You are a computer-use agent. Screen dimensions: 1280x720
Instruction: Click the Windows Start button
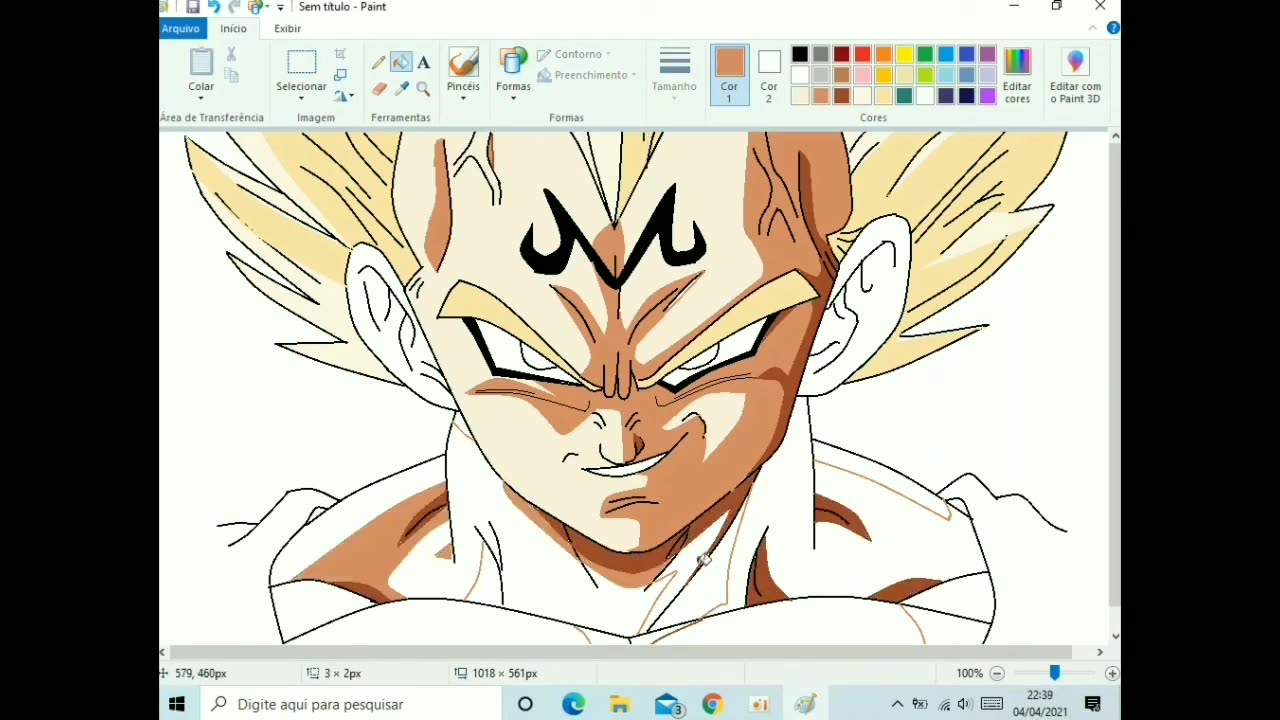point(177,704)
